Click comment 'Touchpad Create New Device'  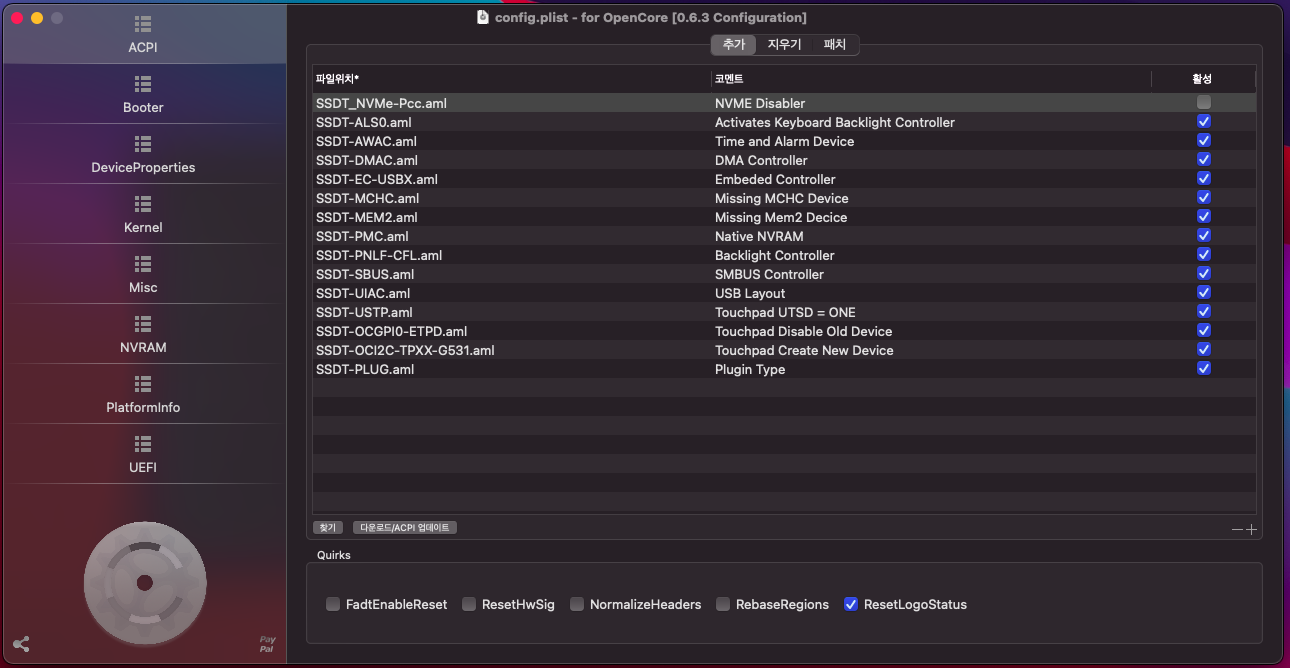pyautogui.click(x=804, y=350)
